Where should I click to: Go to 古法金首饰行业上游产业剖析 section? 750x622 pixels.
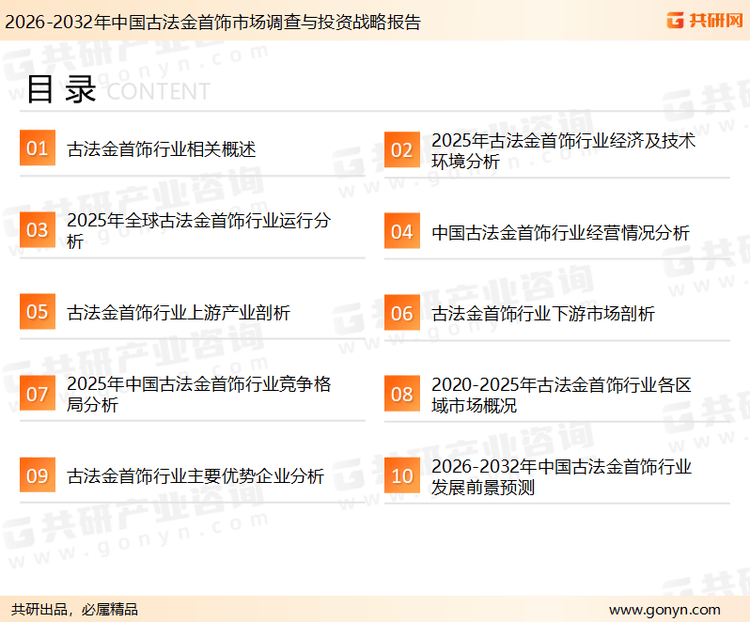(x=178, y=313)
